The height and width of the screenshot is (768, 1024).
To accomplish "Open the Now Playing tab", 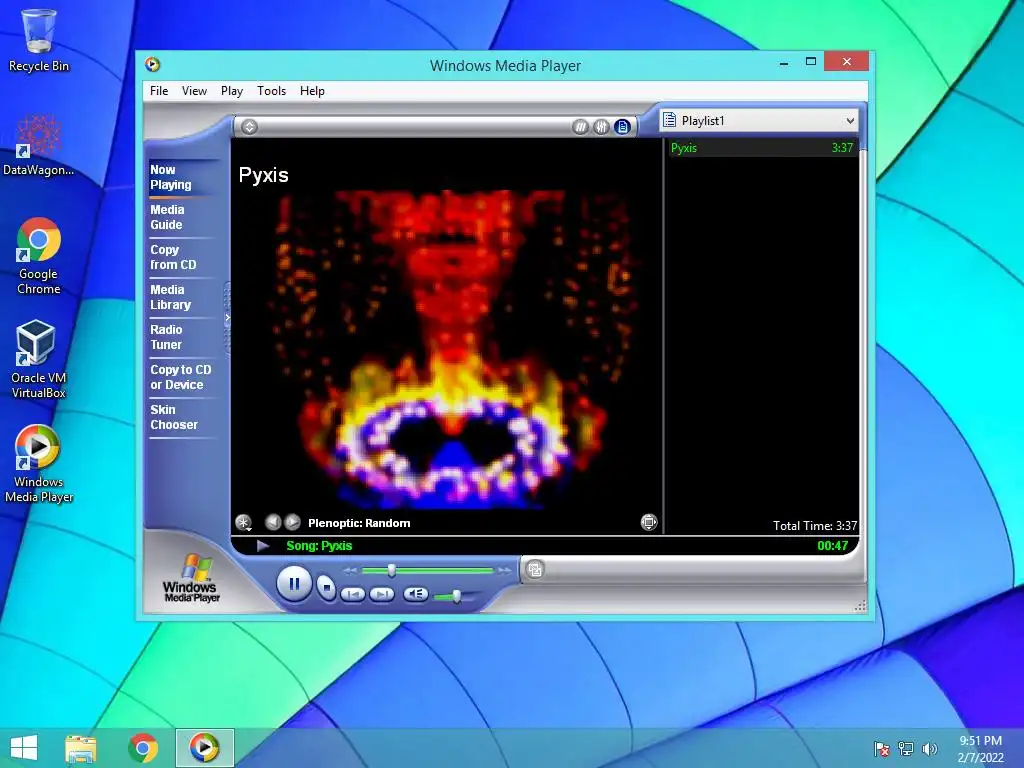I will coord(171,177).
